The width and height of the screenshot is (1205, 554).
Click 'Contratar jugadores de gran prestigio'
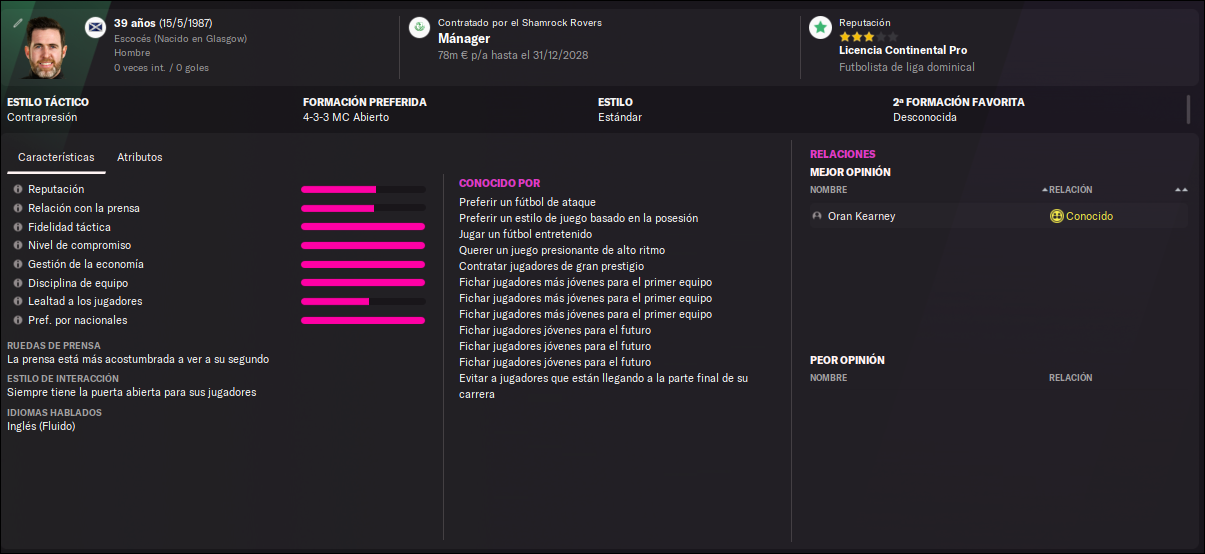551,266
